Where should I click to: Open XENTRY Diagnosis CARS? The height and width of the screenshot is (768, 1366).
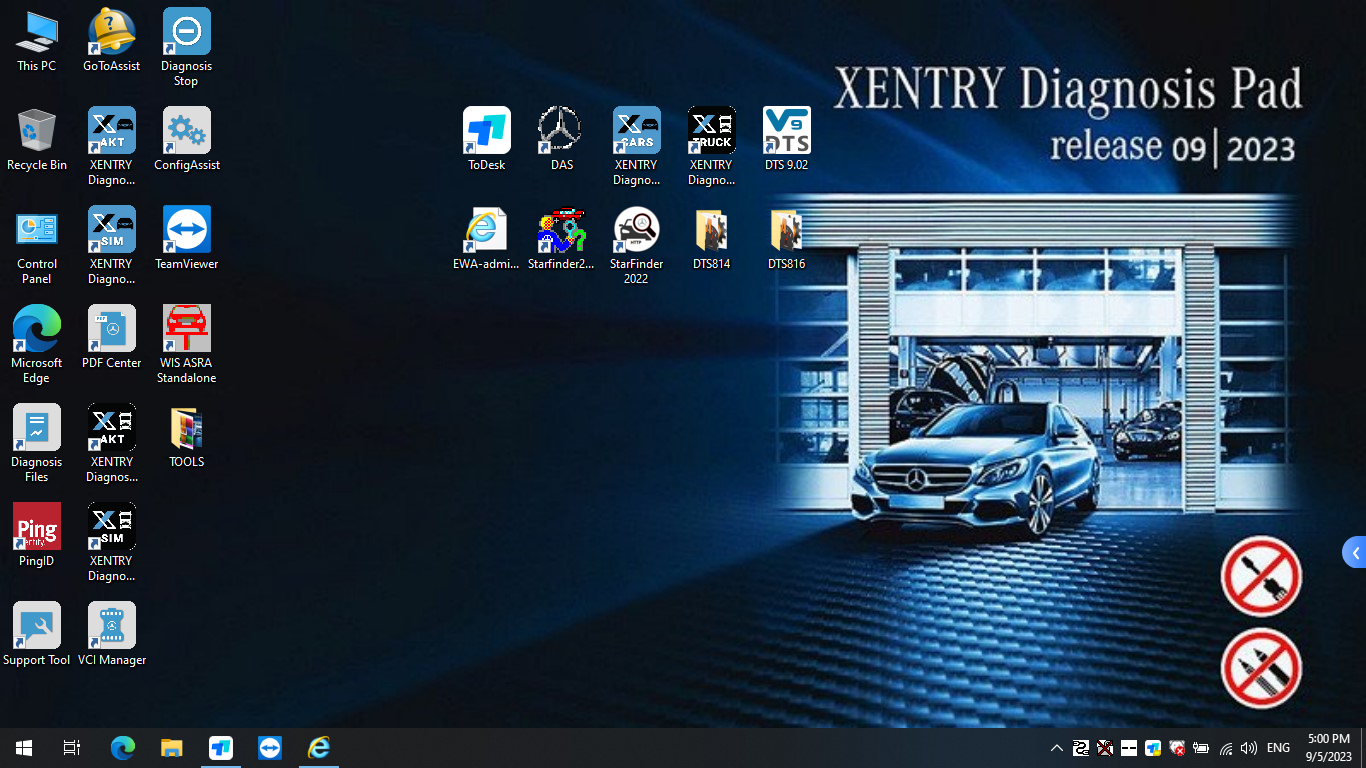[x=637, y=130]
